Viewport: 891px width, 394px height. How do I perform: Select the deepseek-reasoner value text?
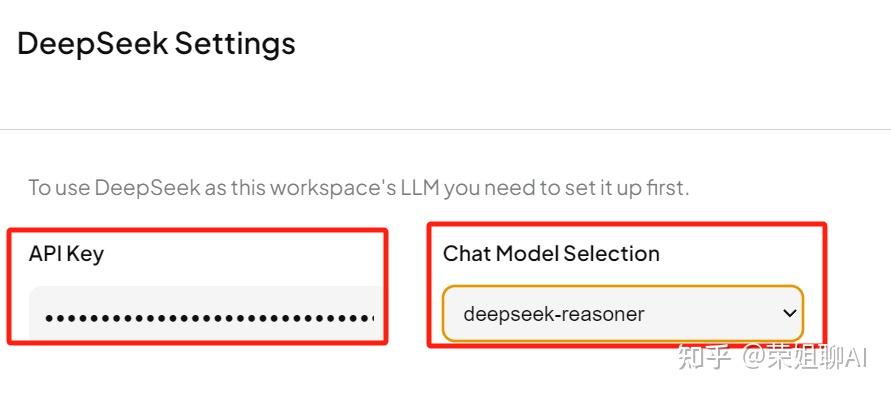(553, 314)
